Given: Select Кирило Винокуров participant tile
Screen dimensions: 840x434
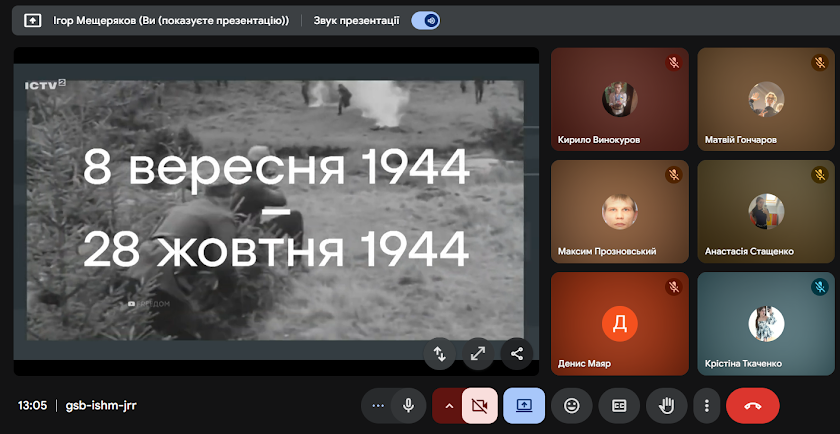Looking at the screenshot, I should click(x=619, y=99).
